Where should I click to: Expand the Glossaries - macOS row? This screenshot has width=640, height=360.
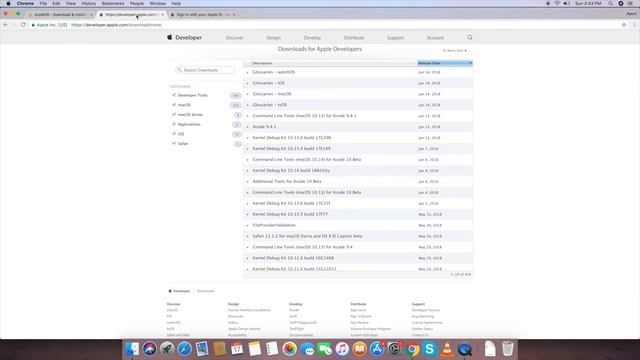point(247,94)
